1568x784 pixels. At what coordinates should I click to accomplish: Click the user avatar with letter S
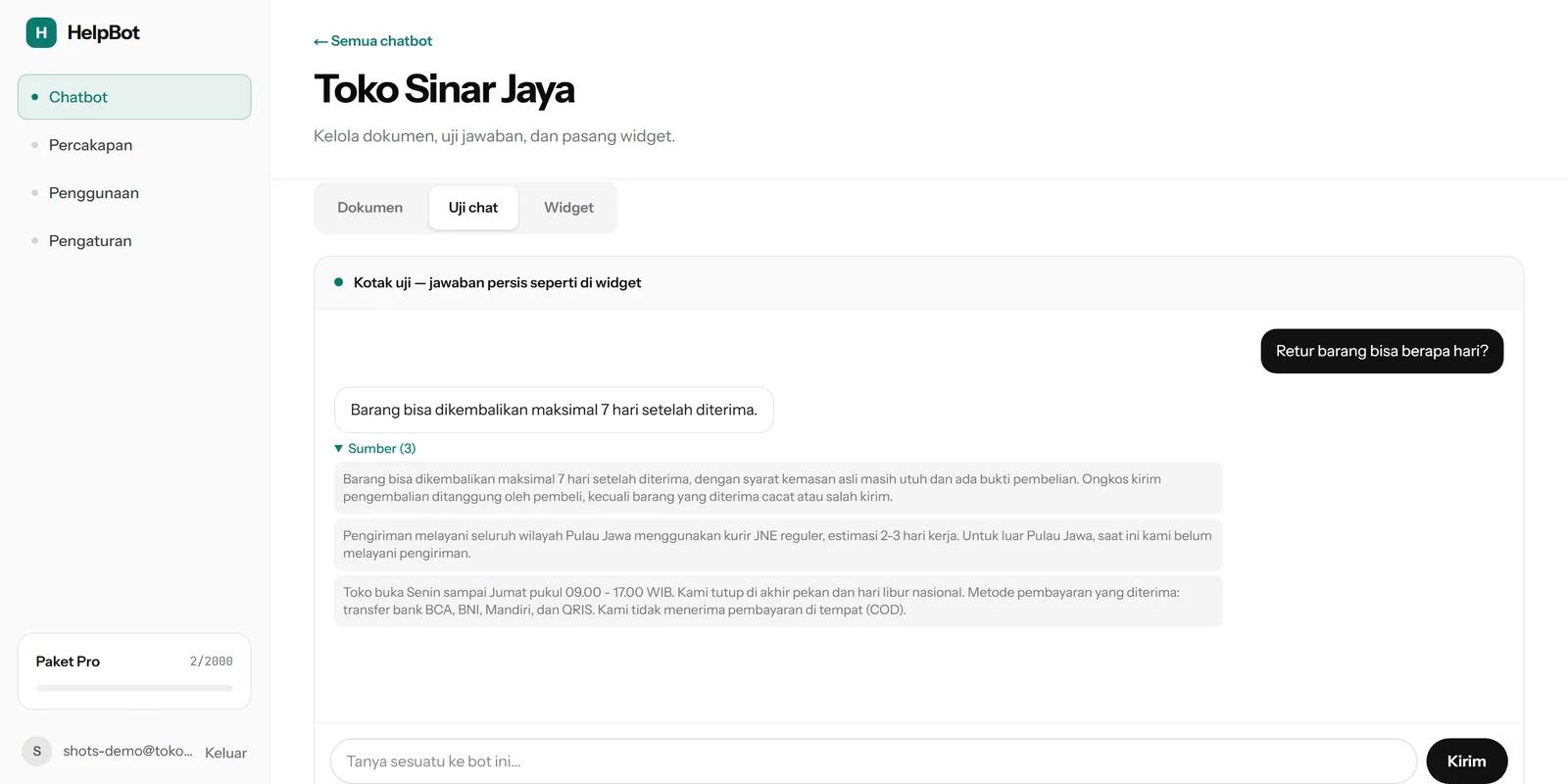click(x=37, y=752)
